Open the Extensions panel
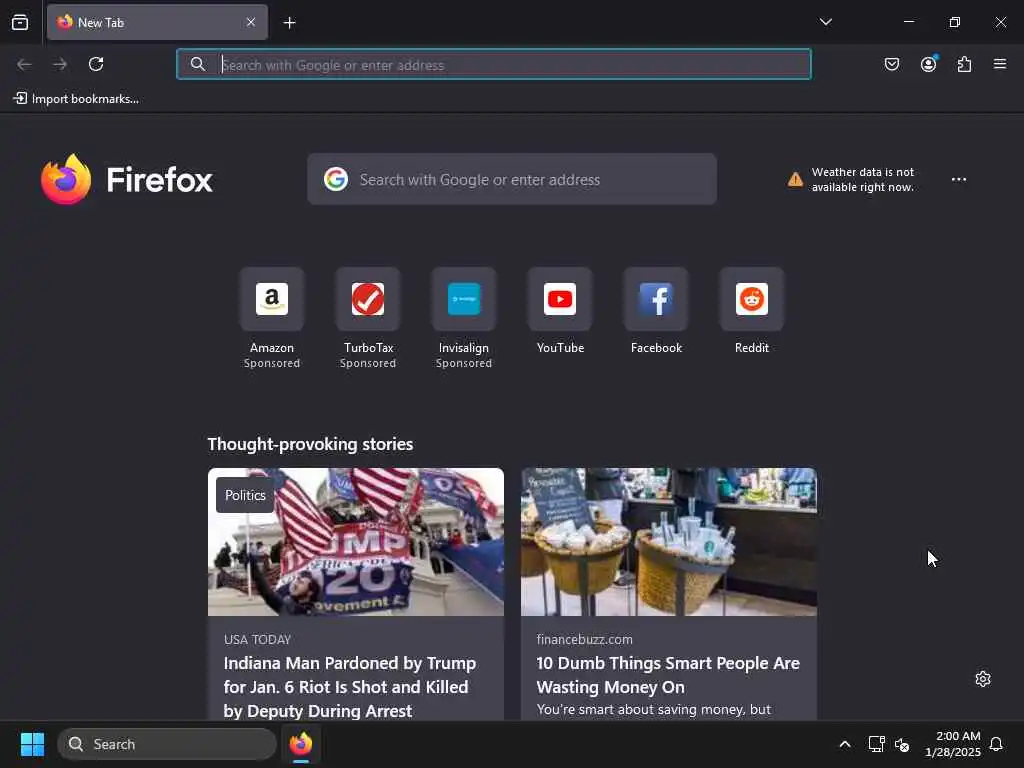This screenshot has height=768, width=1024. [x=964, y=64]
